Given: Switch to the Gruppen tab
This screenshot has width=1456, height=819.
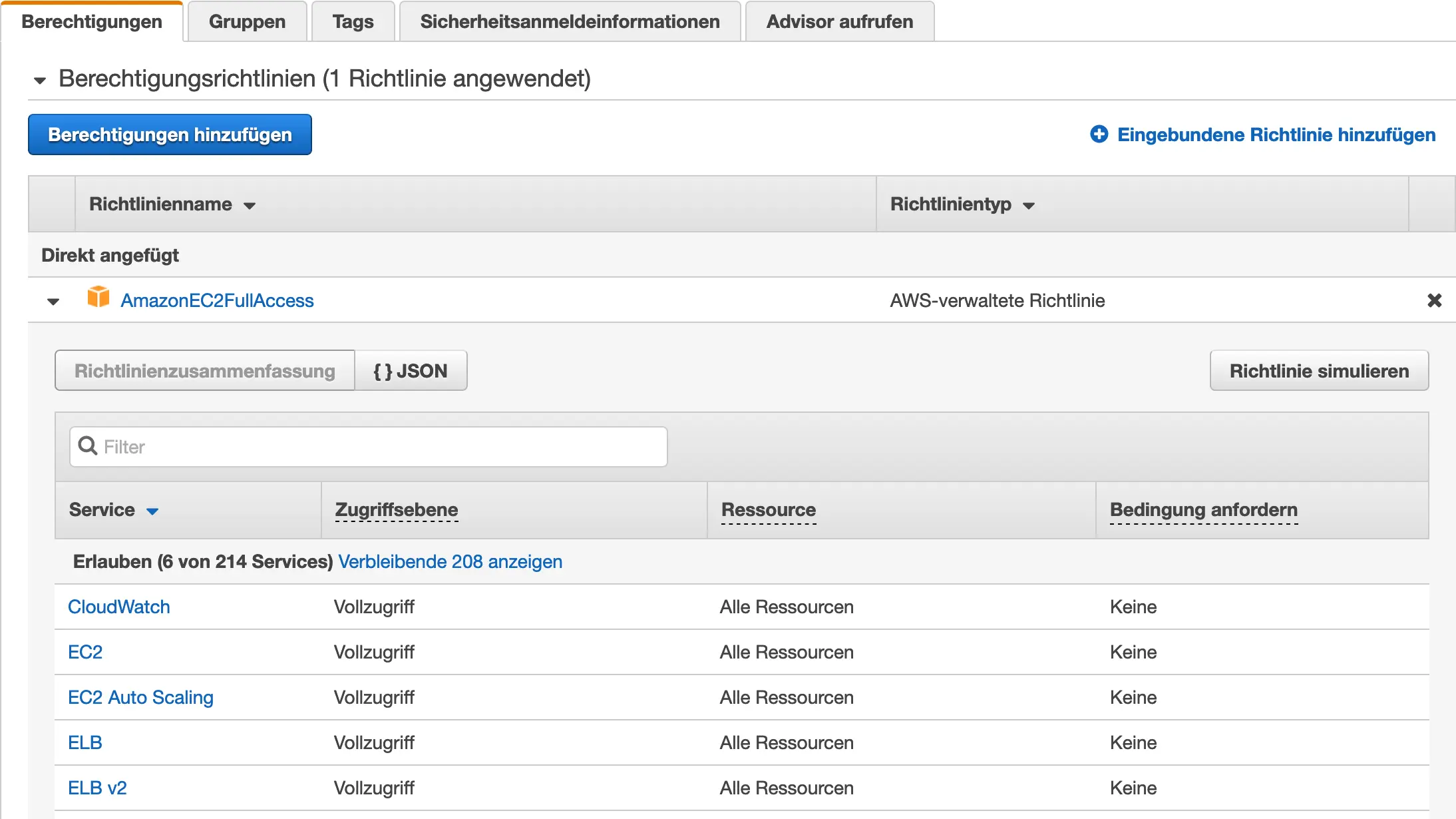Looking at the screenshot, I should pyautogui.click(x=247, y=22).
